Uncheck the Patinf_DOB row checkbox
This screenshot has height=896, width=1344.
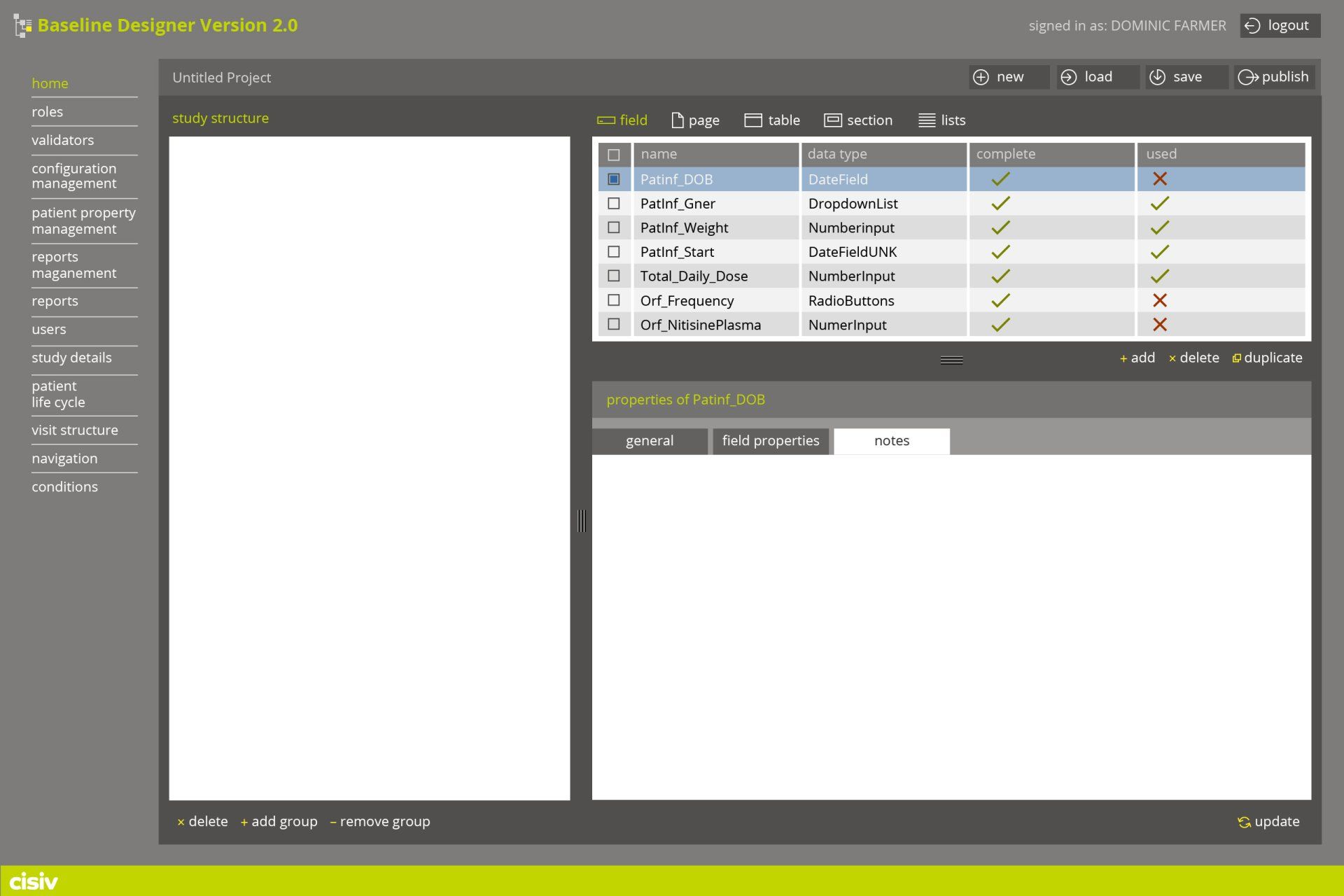(x=614, y=179)
